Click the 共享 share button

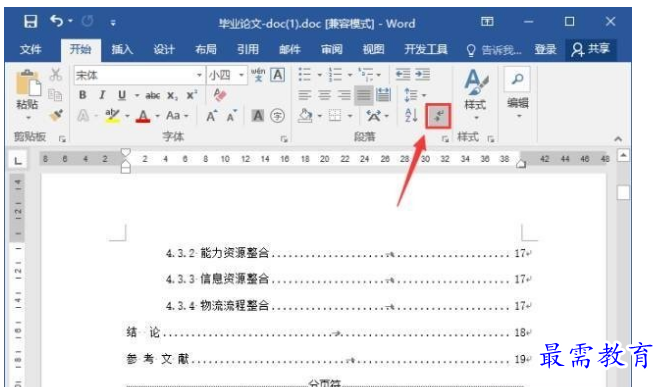click(x=591, y=50)
